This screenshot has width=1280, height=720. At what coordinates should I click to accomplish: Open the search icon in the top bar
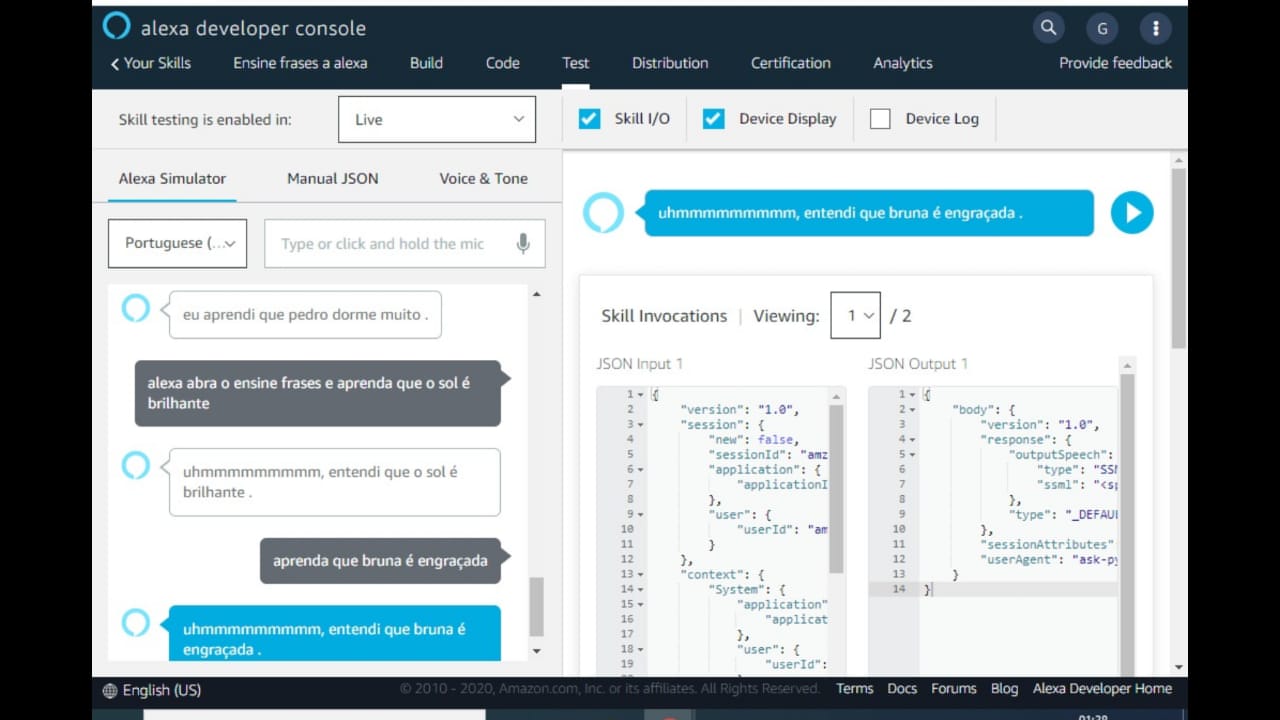point(1048,28)
